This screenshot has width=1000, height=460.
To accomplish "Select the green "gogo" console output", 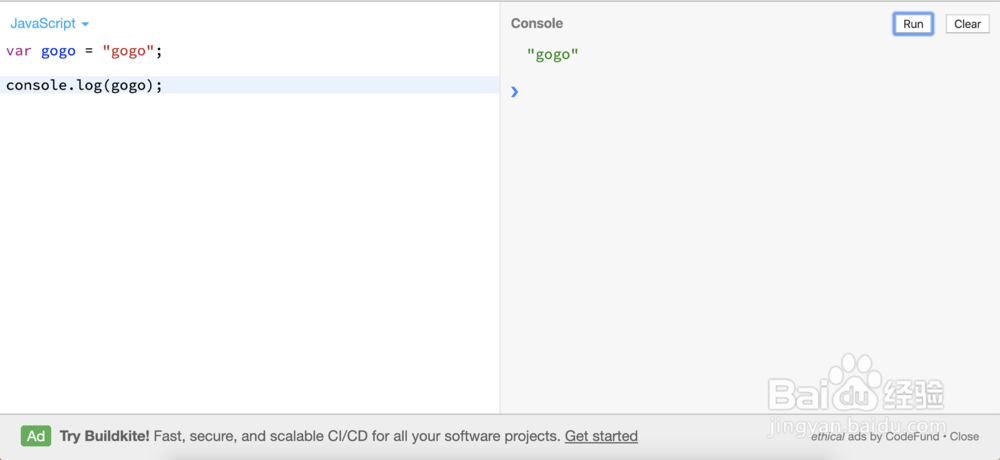I will tap(552, 55).
